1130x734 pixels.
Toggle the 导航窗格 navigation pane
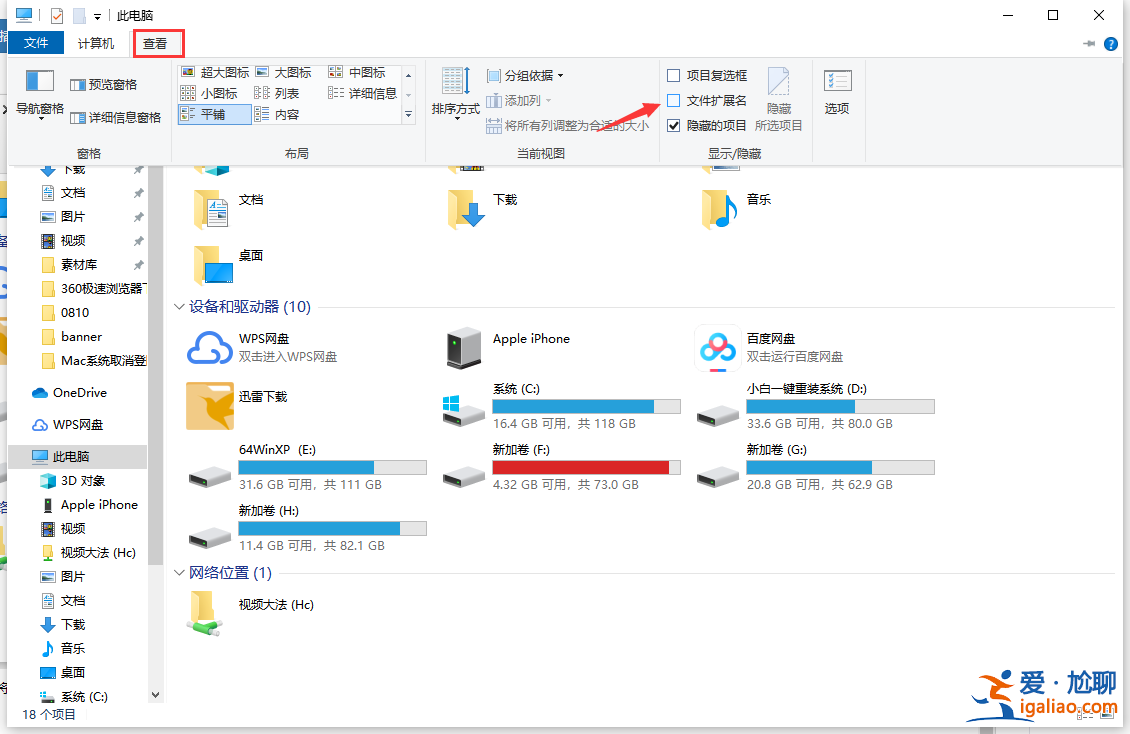click(x=38, y=97)
